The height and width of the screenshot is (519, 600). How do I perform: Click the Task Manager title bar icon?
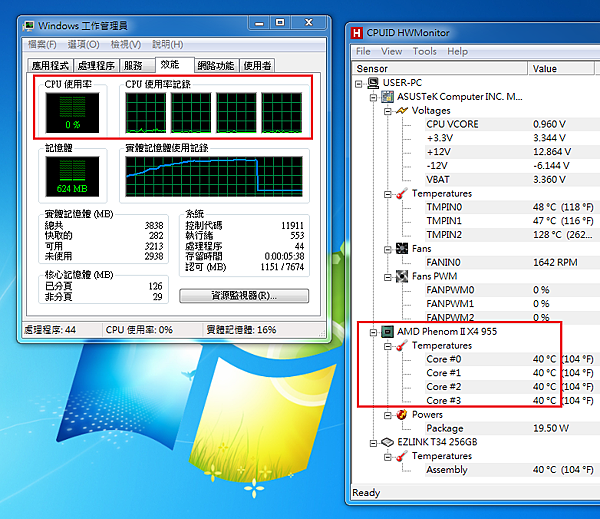click(28, 26)
